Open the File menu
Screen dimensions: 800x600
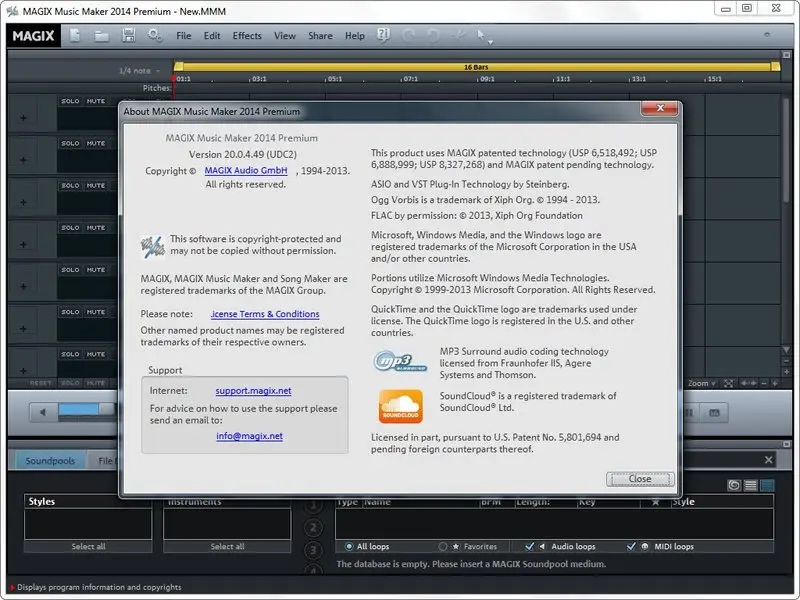point(184,36)
